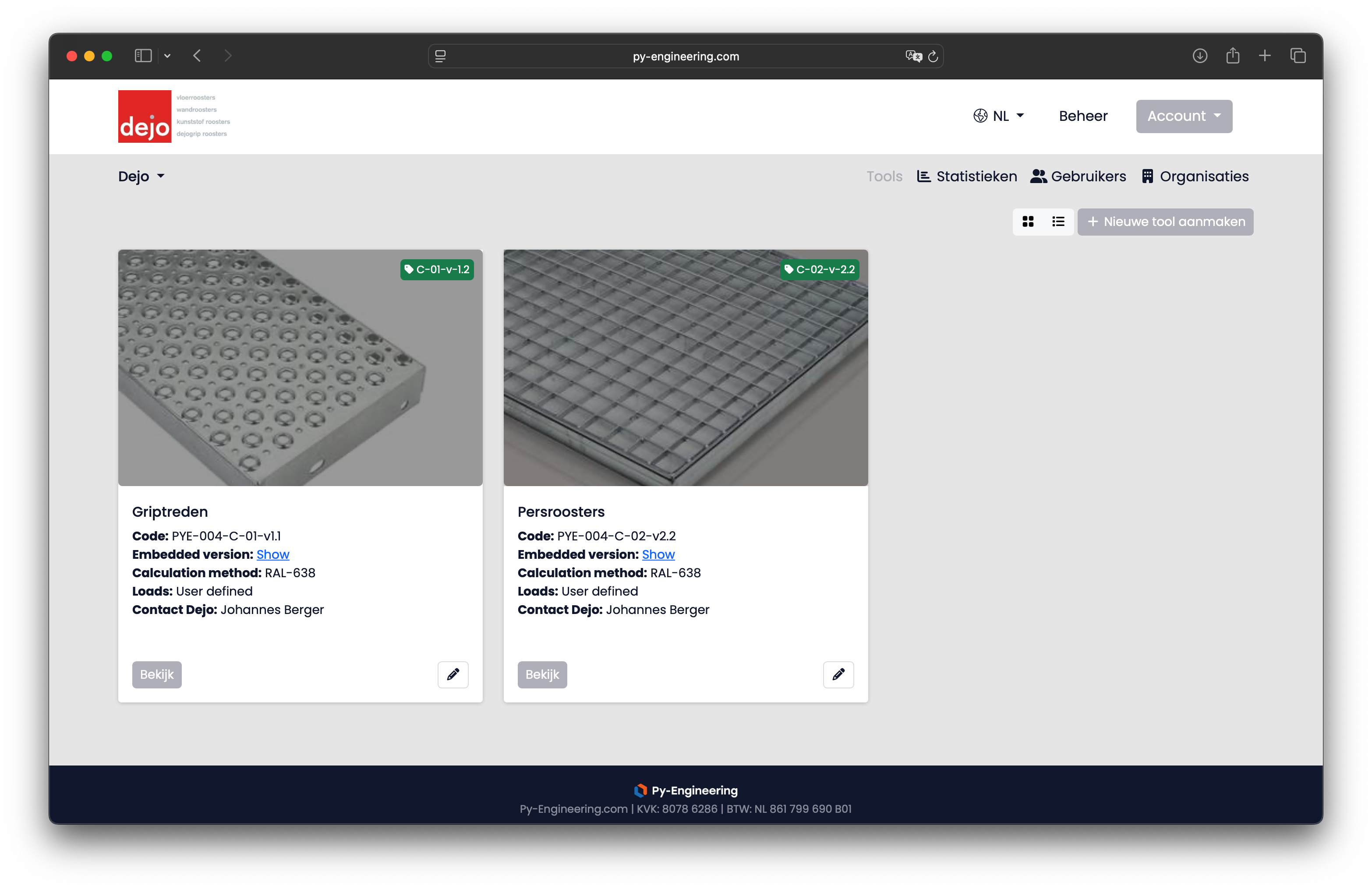The image size is (1372, 889).
Task: Click the C-01-v-1.2 green tag badge
Action: [437, 270]
